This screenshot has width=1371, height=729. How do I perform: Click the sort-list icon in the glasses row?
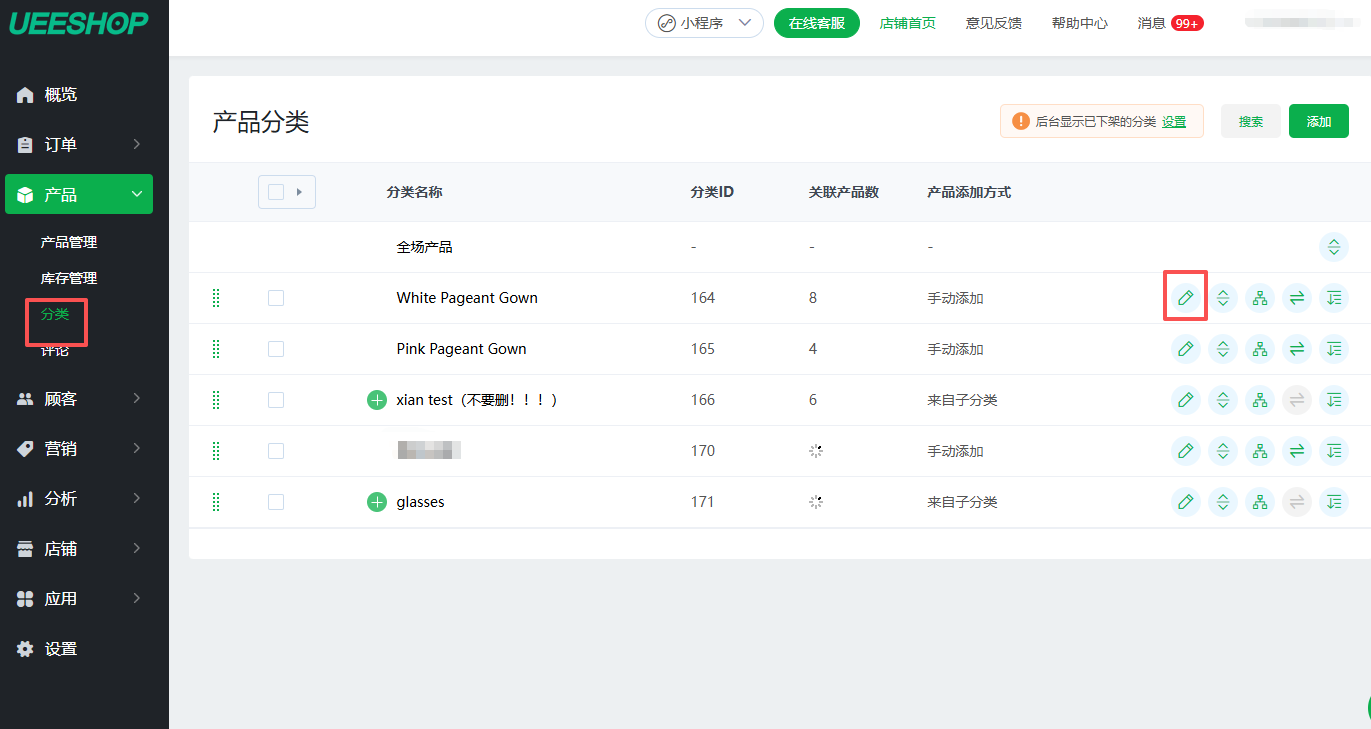click(1334, 502)
